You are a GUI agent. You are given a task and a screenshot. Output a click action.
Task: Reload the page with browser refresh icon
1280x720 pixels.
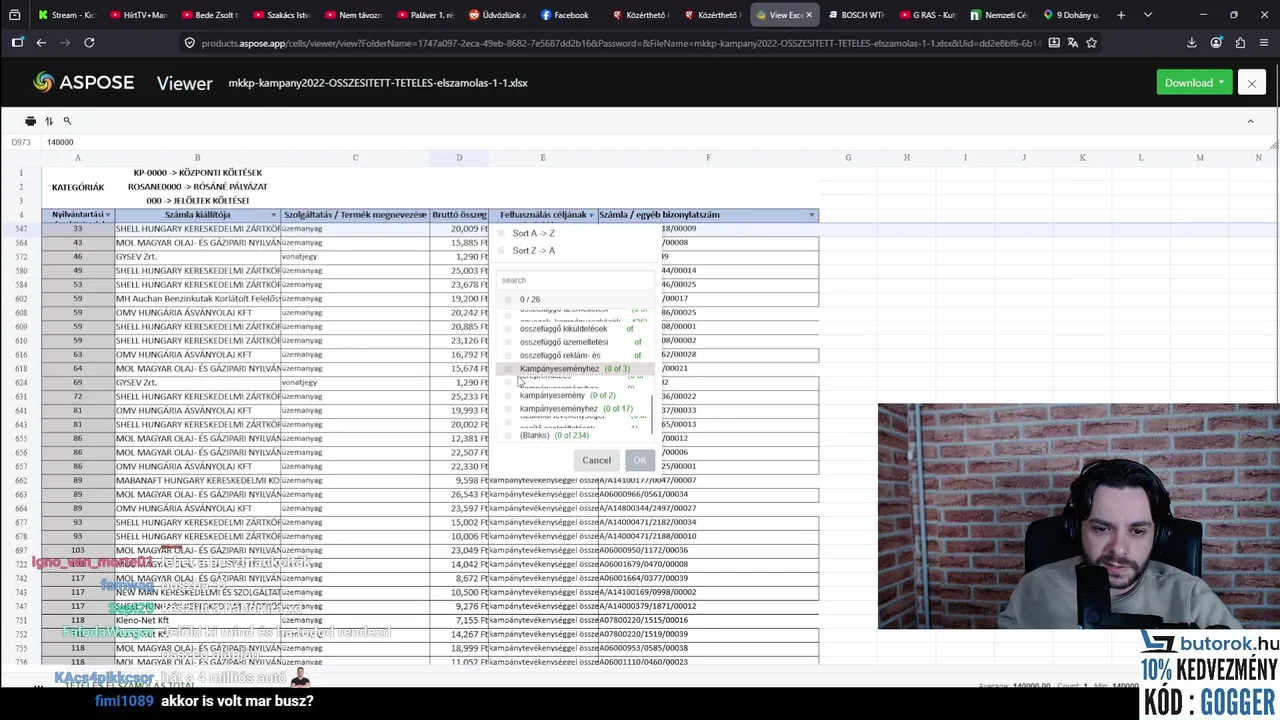[89, 43]
